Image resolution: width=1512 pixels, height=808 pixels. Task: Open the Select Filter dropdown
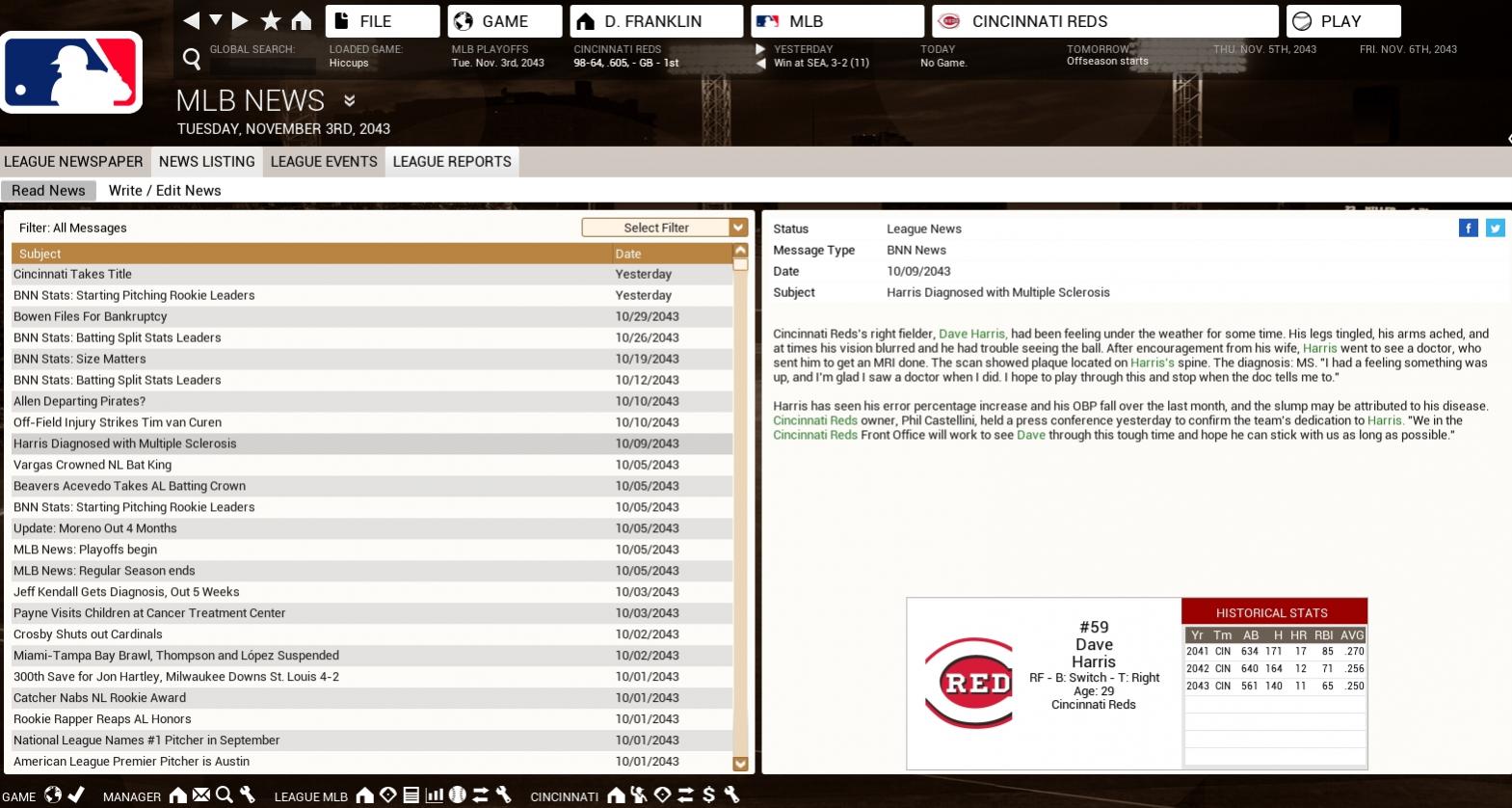coord(665,228)
